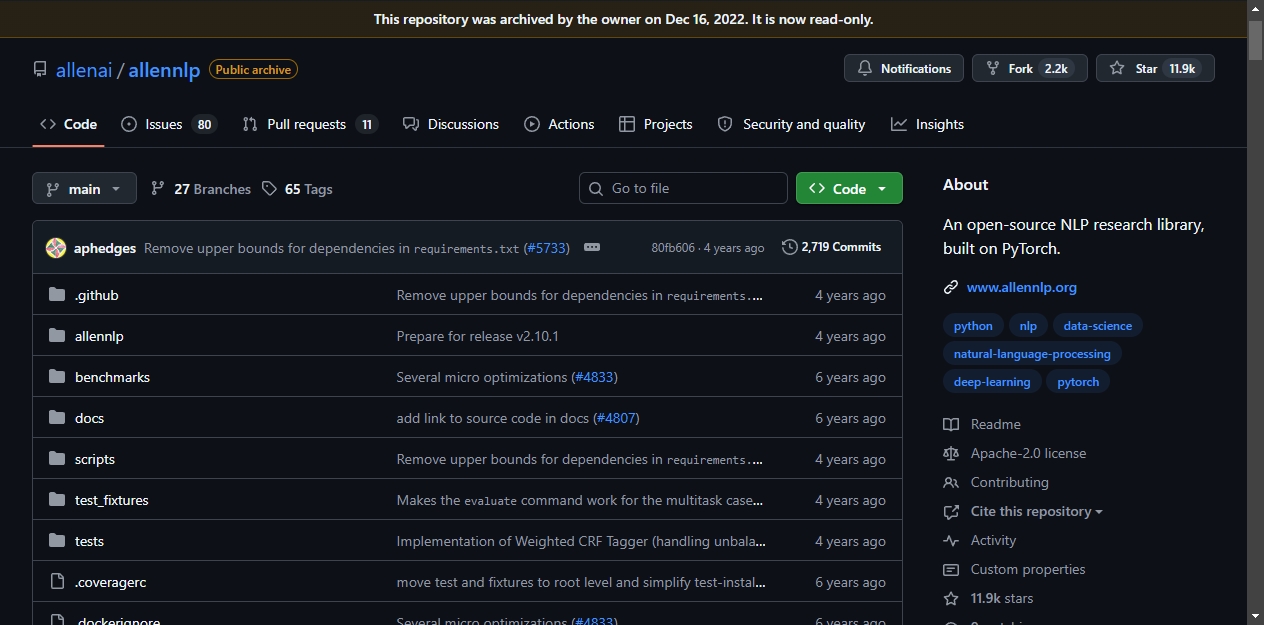Click the Go to file search field
Viewport: 1264px width, 625px height.
point(683,188)
